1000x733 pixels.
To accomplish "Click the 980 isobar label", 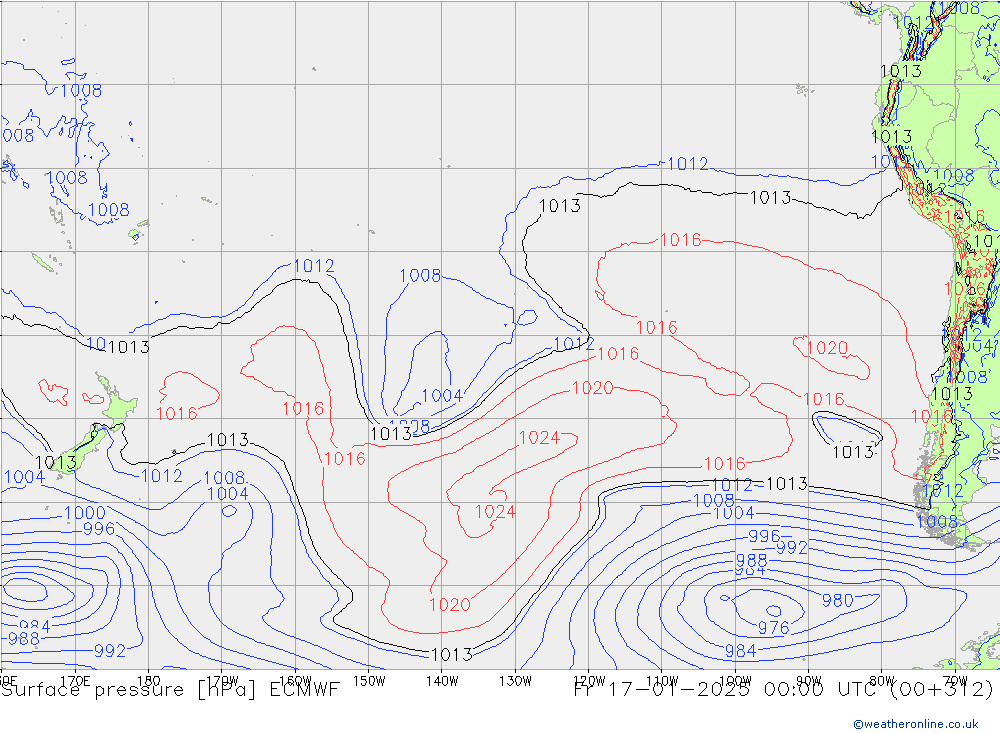I will [x=837, y=600].
